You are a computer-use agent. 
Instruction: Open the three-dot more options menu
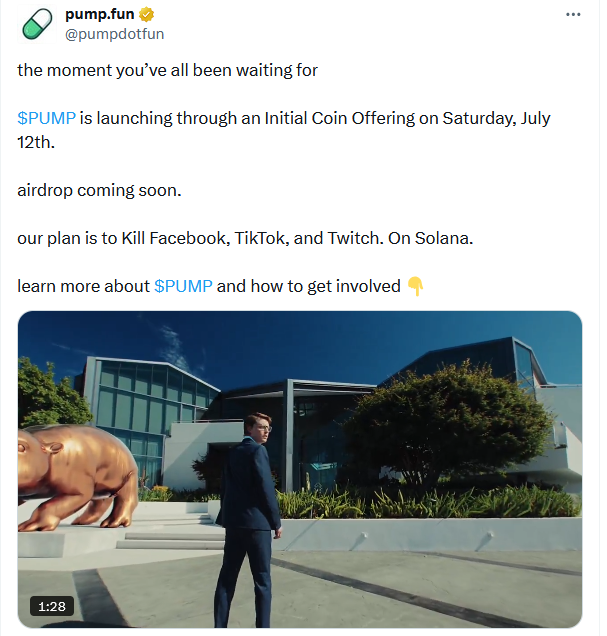tap(573, 15)
